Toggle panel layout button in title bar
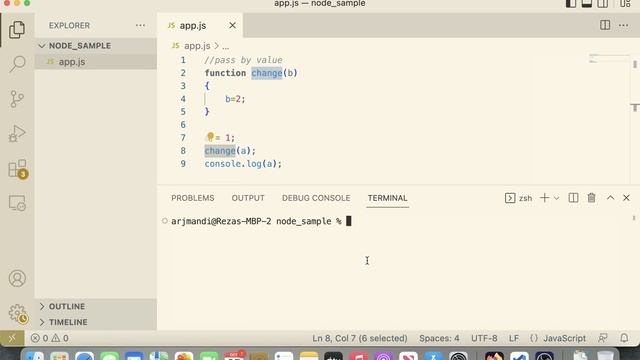This screenshot has height=360, width=640. pyautogui.click(x=587, y=4)
